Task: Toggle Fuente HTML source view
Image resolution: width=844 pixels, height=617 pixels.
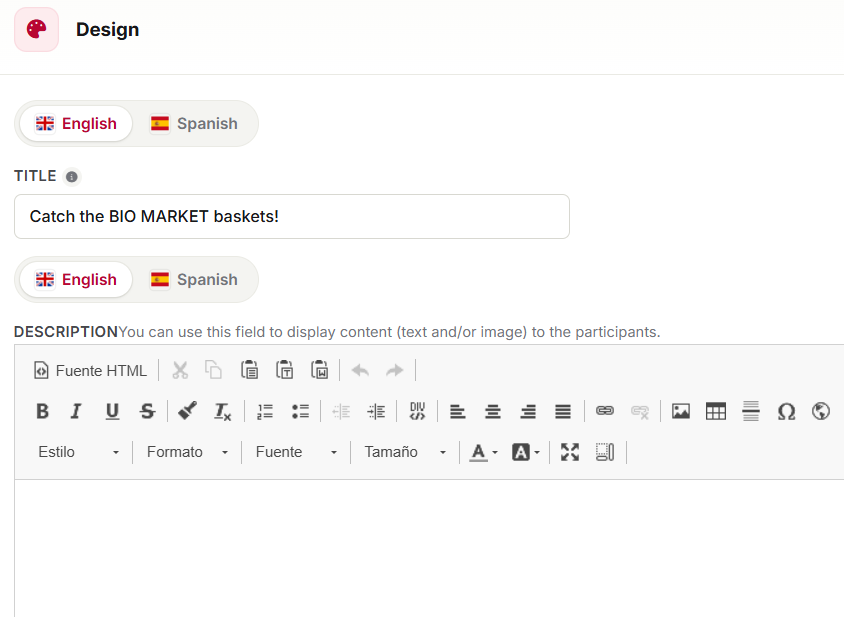Action: point(90,371)
